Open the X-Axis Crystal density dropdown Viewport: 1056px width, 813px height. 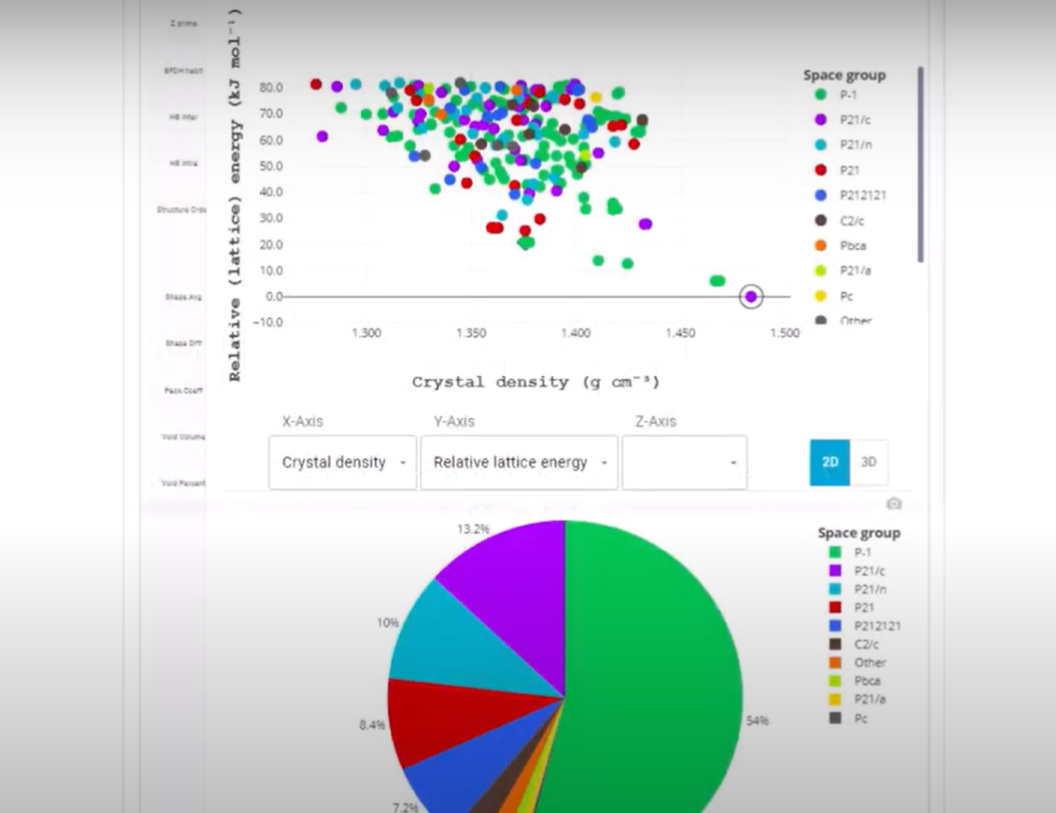point(342,462)
